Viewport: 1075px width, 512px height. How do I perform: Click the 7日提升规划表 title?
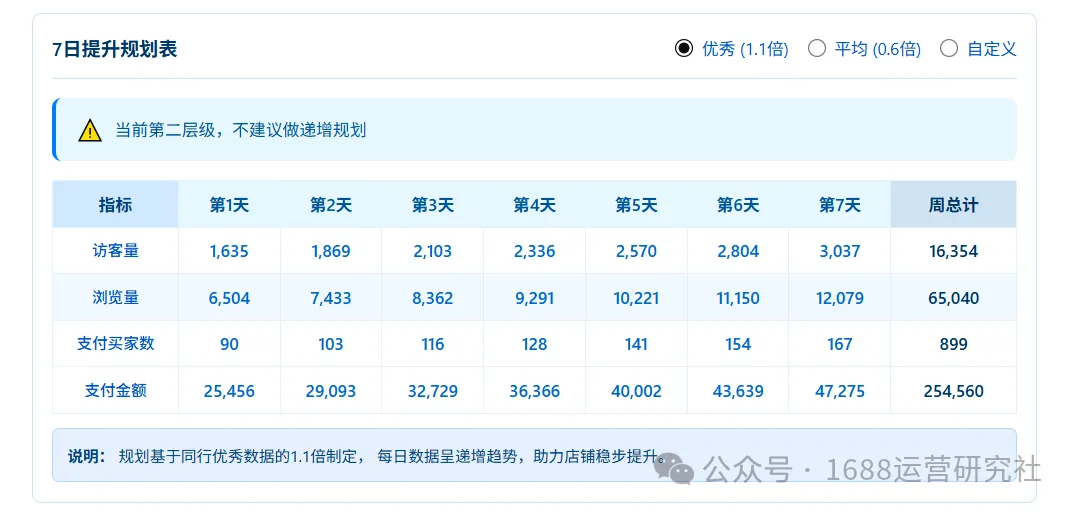(115, 49)
